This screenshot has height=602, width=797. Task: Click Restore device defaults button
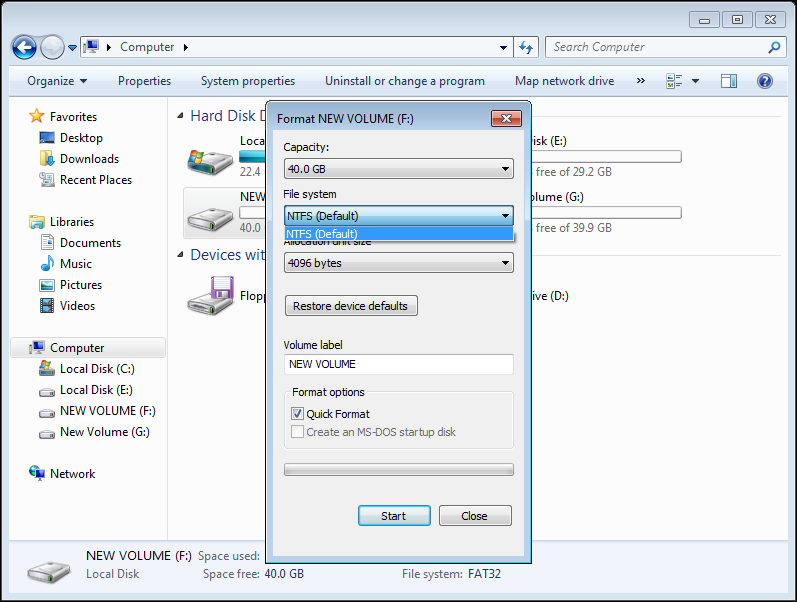coord(351,306)
